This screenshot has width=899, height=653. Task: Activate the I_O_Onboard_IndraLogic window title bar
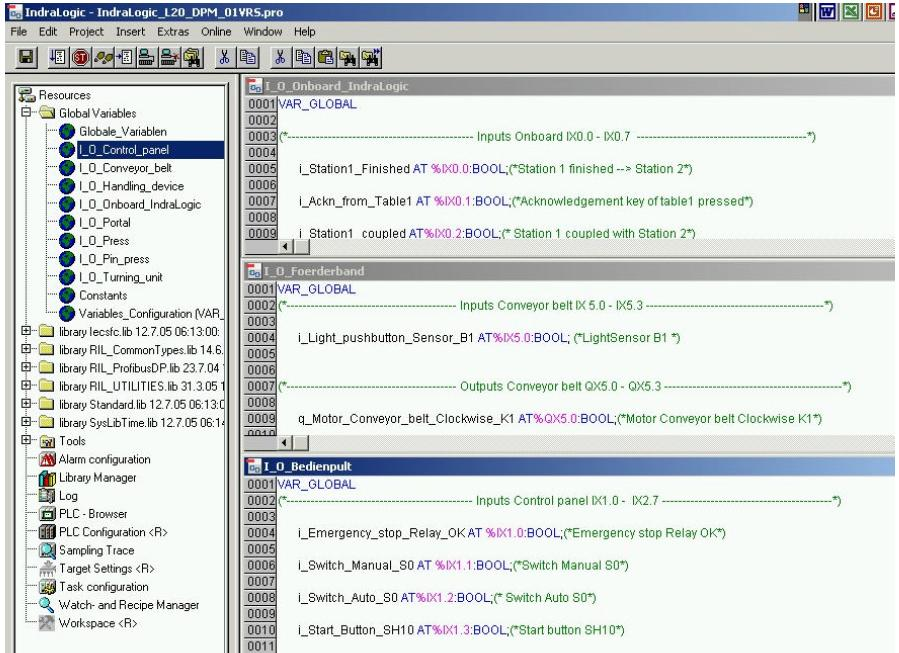[569, 86]
